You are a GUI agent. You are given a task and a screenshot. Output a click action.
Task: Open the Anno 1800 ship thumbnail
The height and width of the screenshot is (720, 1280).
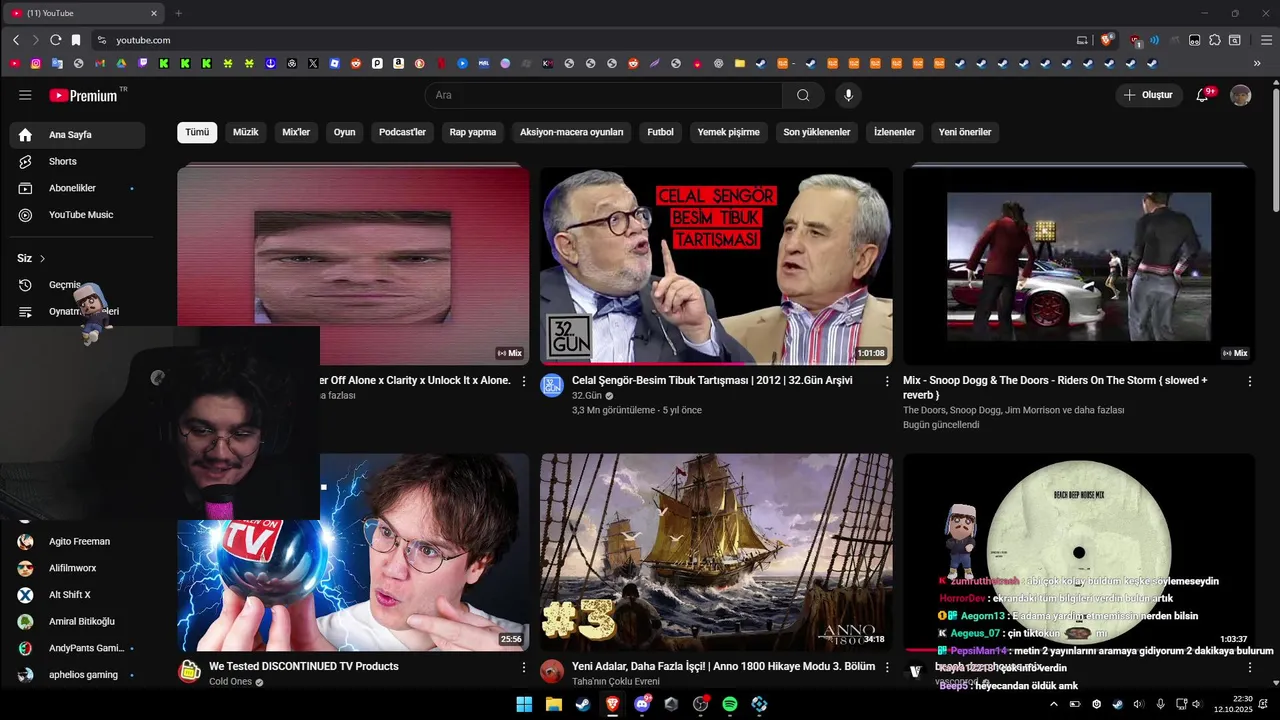click(x=716, y=552)
